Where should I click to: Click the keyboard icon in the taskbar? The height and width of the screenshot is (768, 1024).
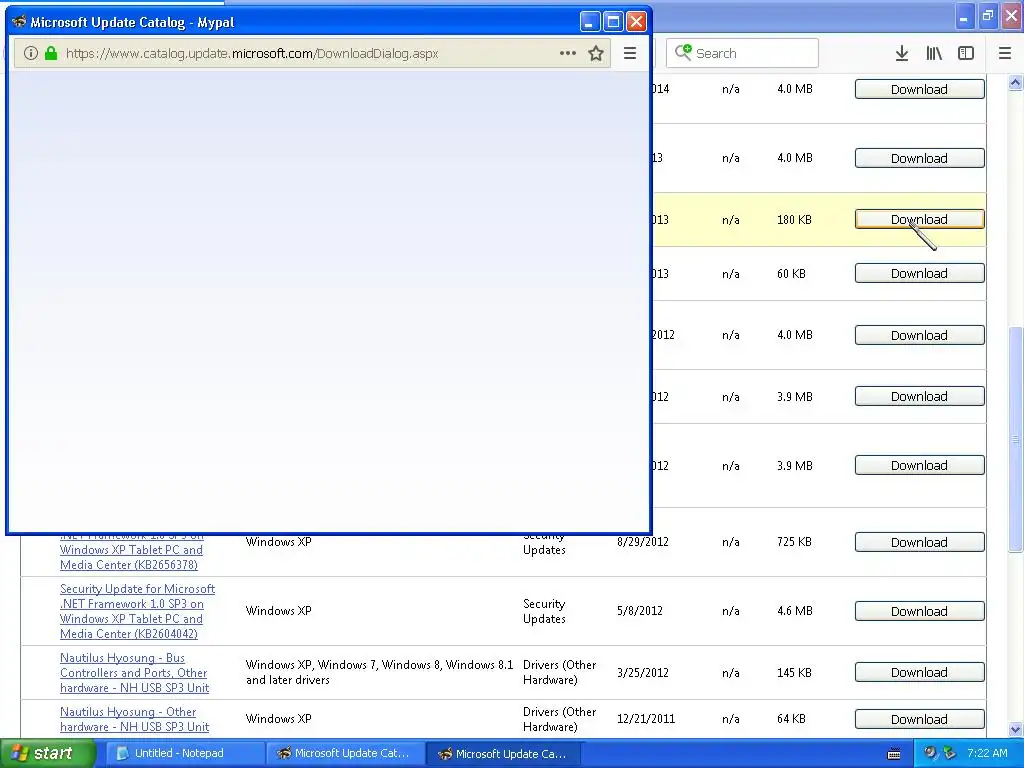[x=894, y=754]
